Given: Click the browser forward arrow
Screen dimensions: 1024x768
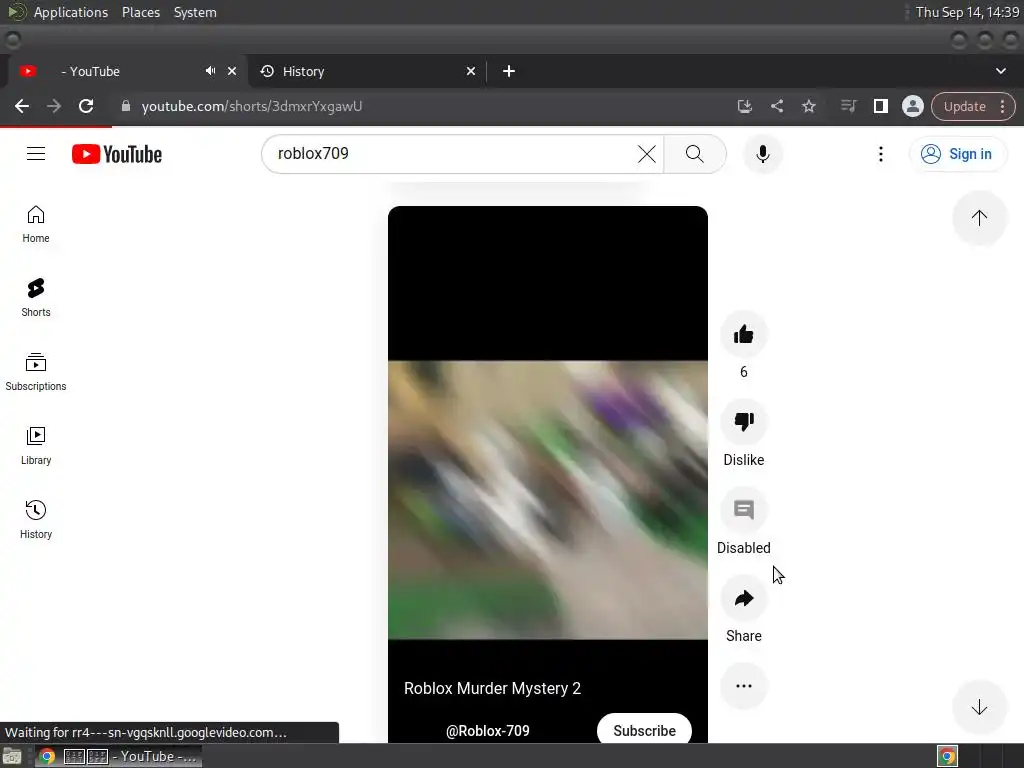Looking at the screenshot, I should (54, 106).
